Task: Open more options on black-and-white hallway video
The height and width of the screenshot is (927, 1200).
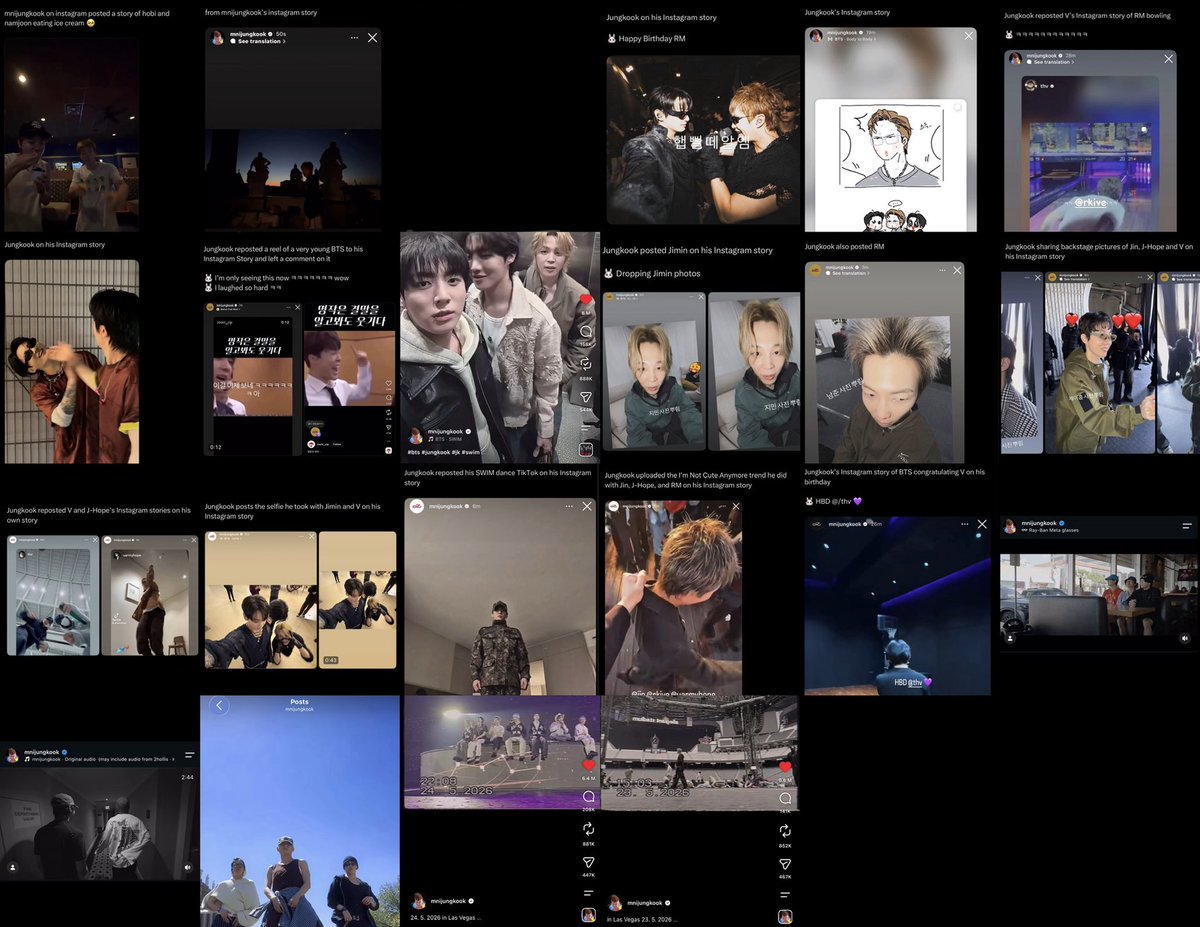Action: click(189, 754)
